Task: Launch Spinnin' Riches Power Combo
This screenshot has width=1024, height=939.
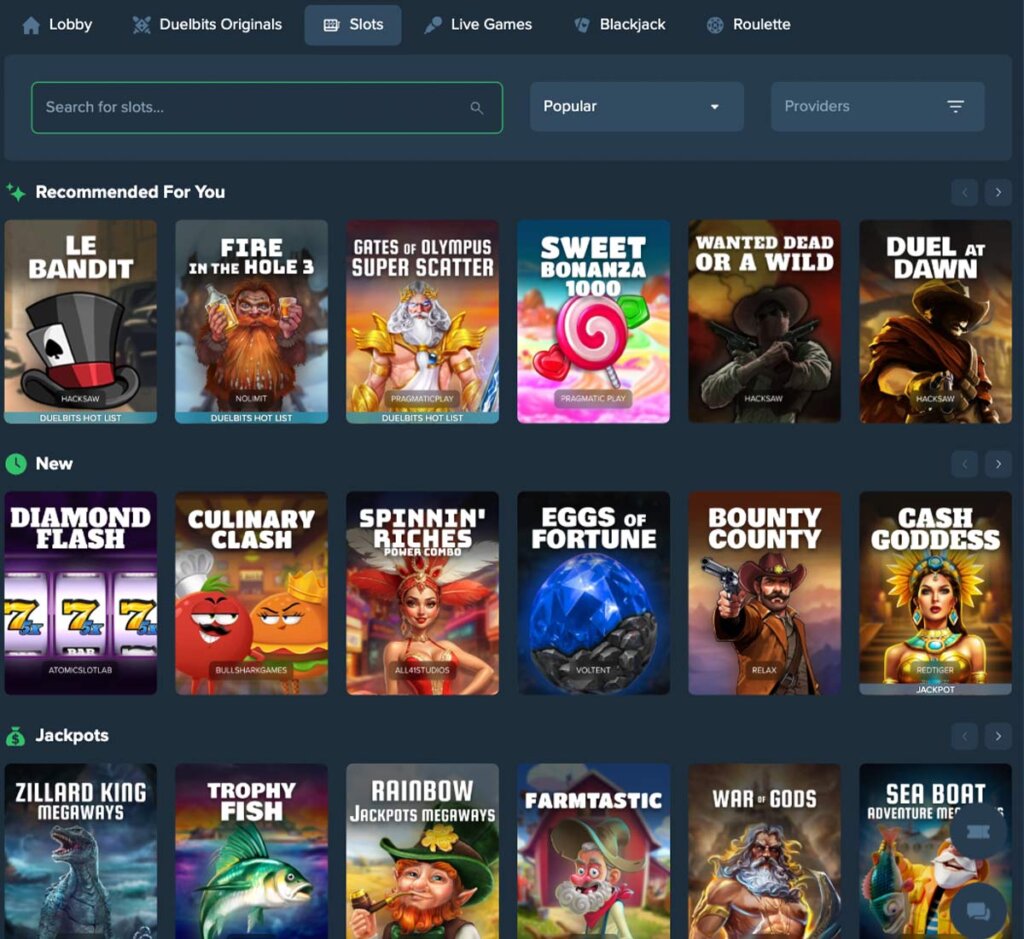Action: pyautogui.click(x=423, y=593)
